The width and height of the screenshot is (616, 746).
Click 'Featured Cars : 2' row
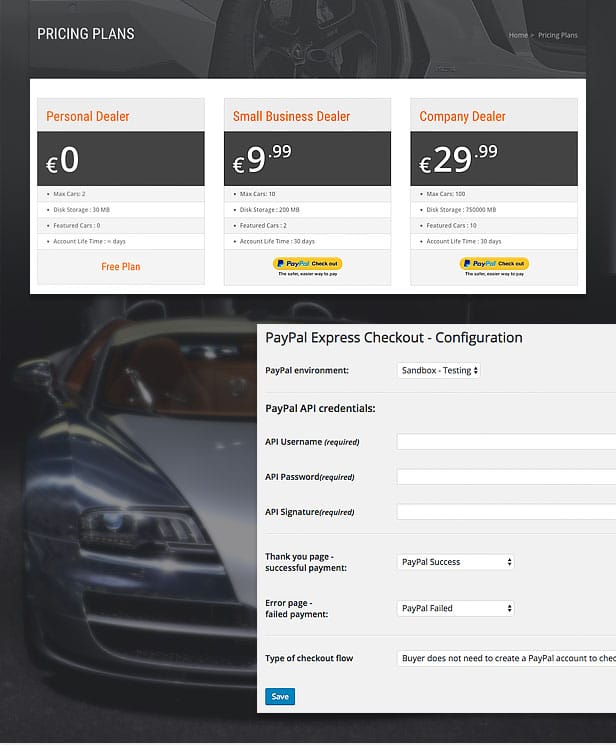coord(307,226)
